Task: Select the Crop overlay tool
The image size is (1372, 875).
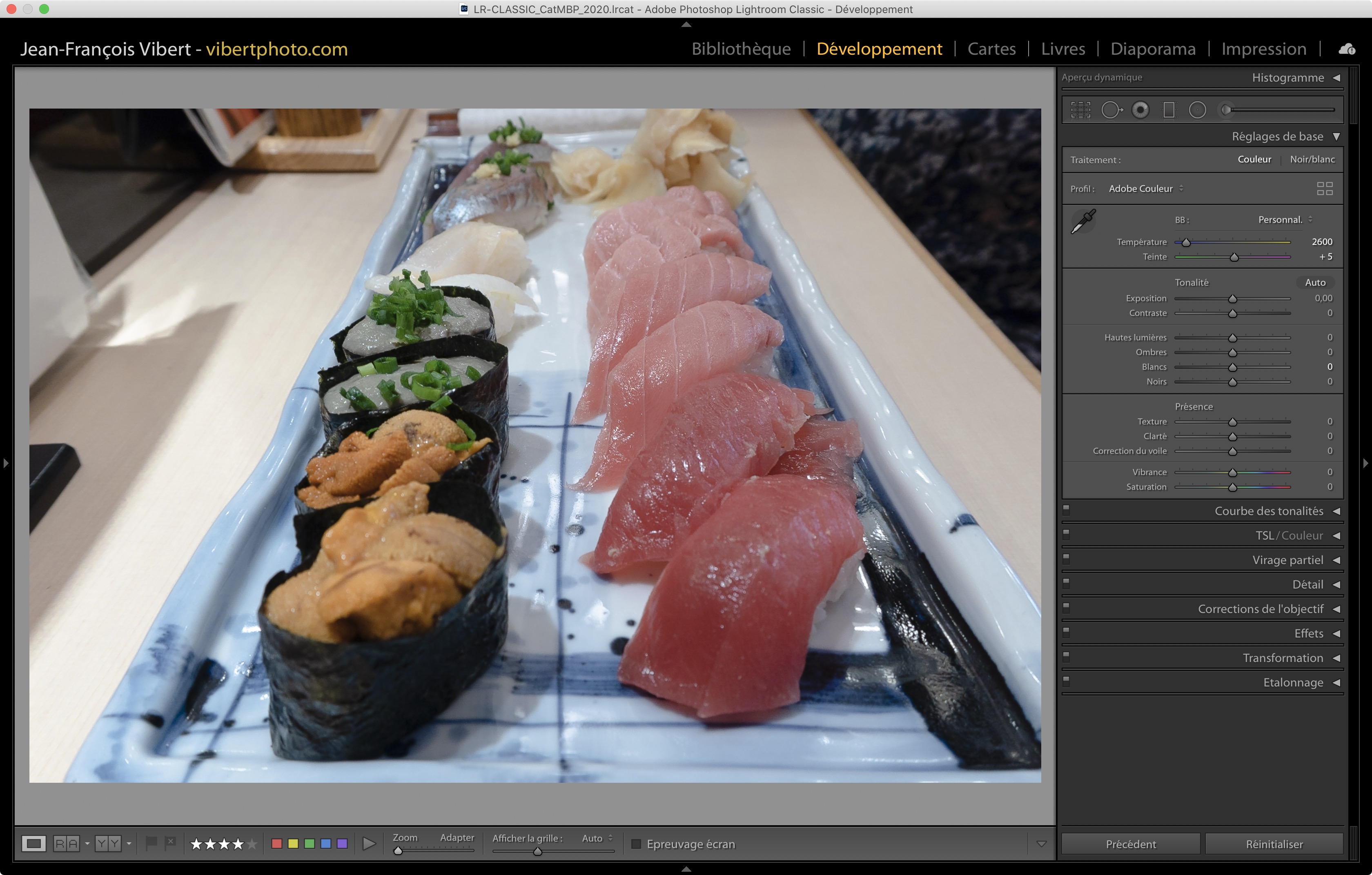Action: [x=1080, y=110]
